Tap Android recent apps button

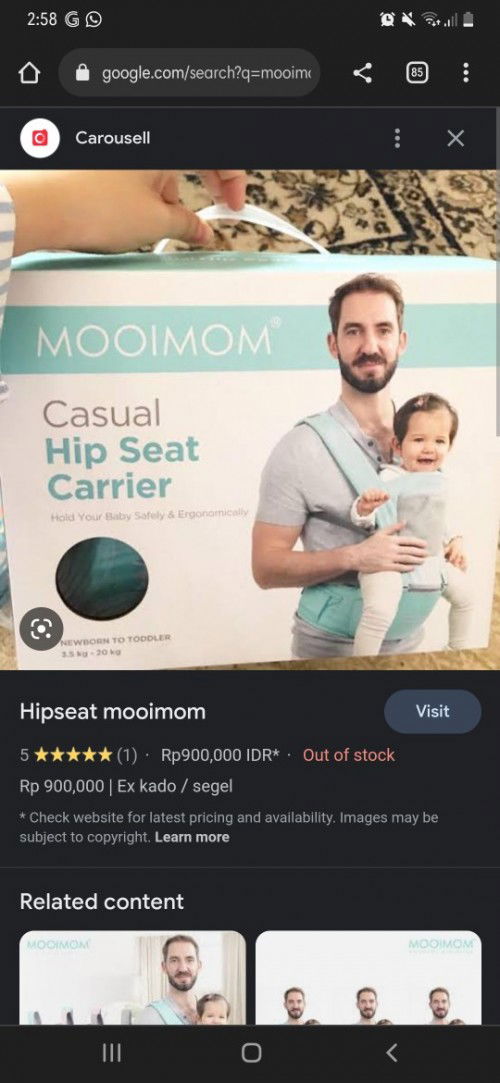[x=112, y=1053]
